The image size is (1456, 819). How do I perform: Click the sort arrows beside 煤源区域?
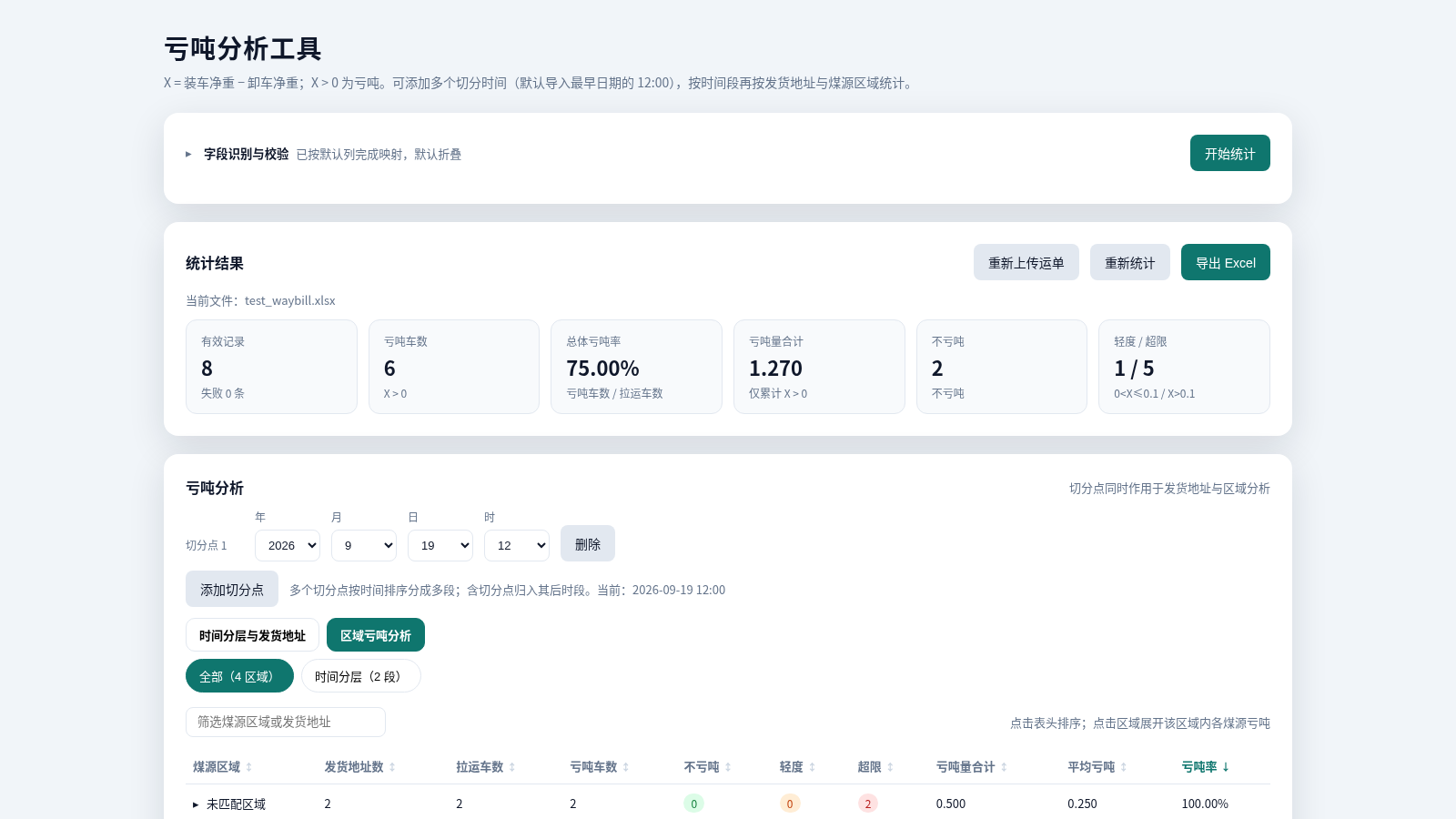249,767
